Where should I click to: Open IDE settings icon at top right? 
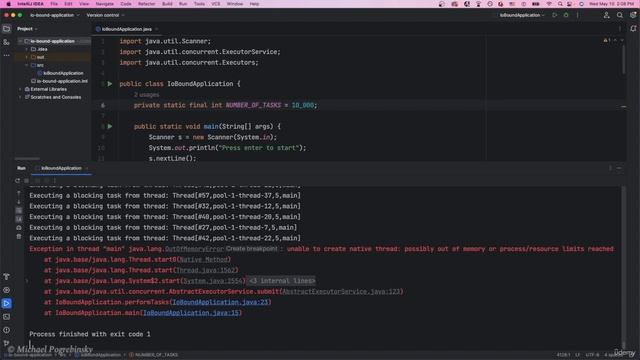pos(633,15)
